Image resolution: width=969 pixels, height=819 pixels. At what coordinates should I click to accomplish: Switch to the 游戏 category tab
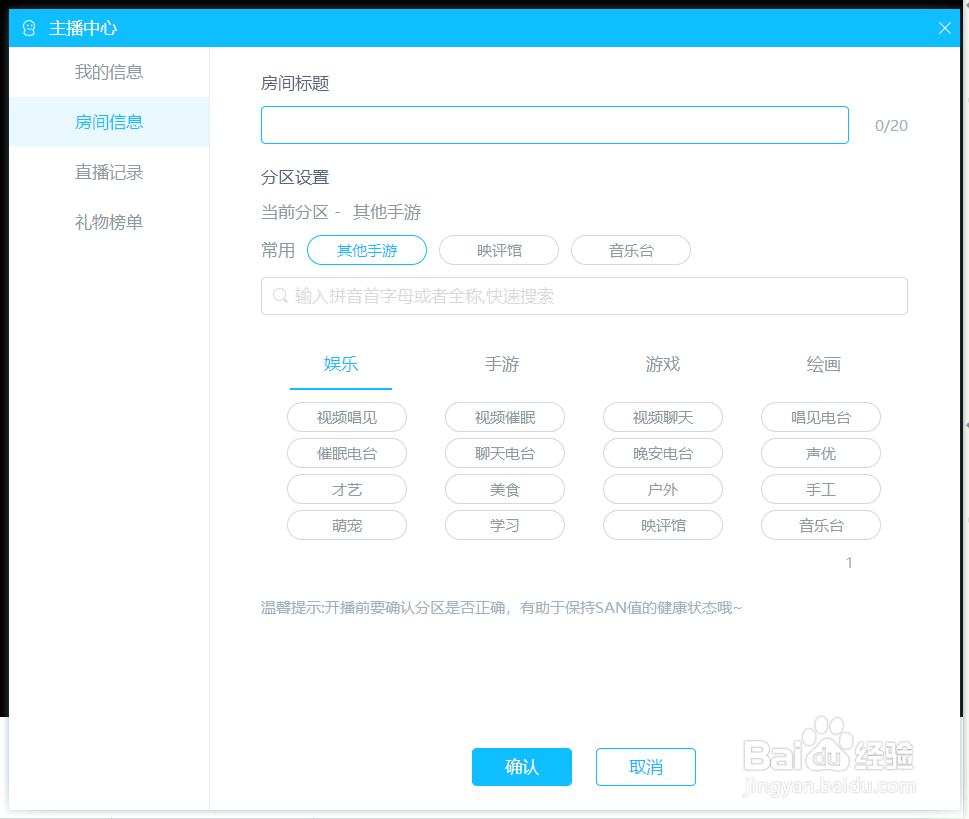(661, 365)
